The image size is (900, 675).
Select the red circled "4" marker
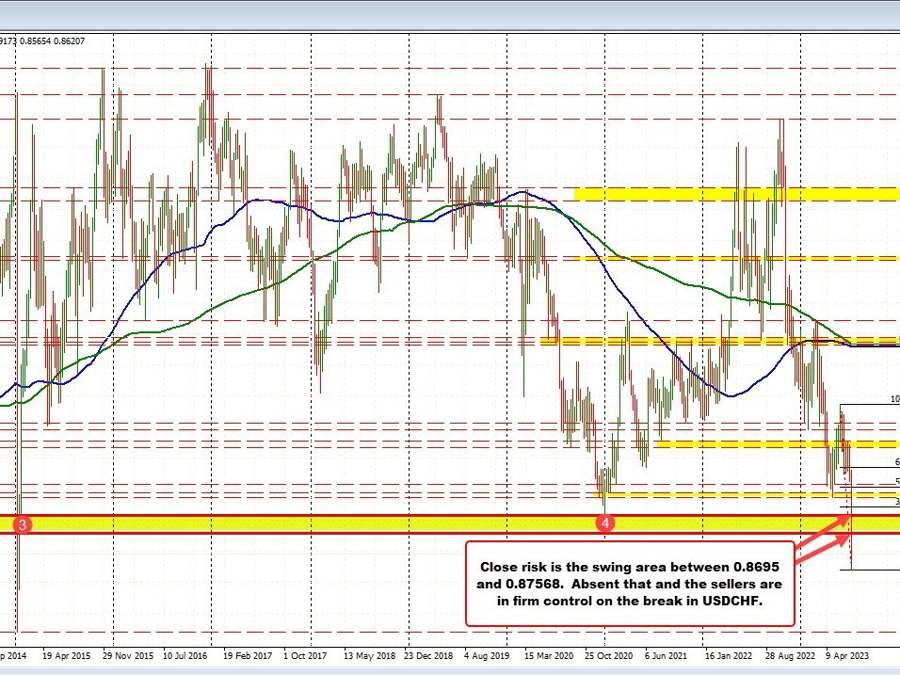click(607, 522)
